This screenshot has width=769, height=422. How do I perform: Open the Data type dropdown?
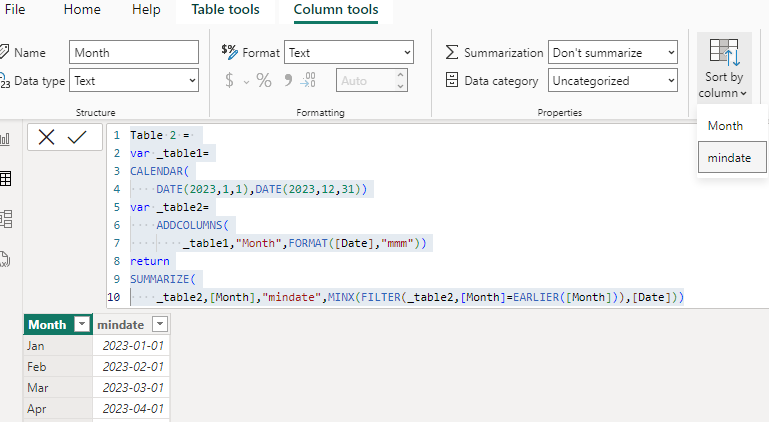pyautogui.click(x=134, y=80)
